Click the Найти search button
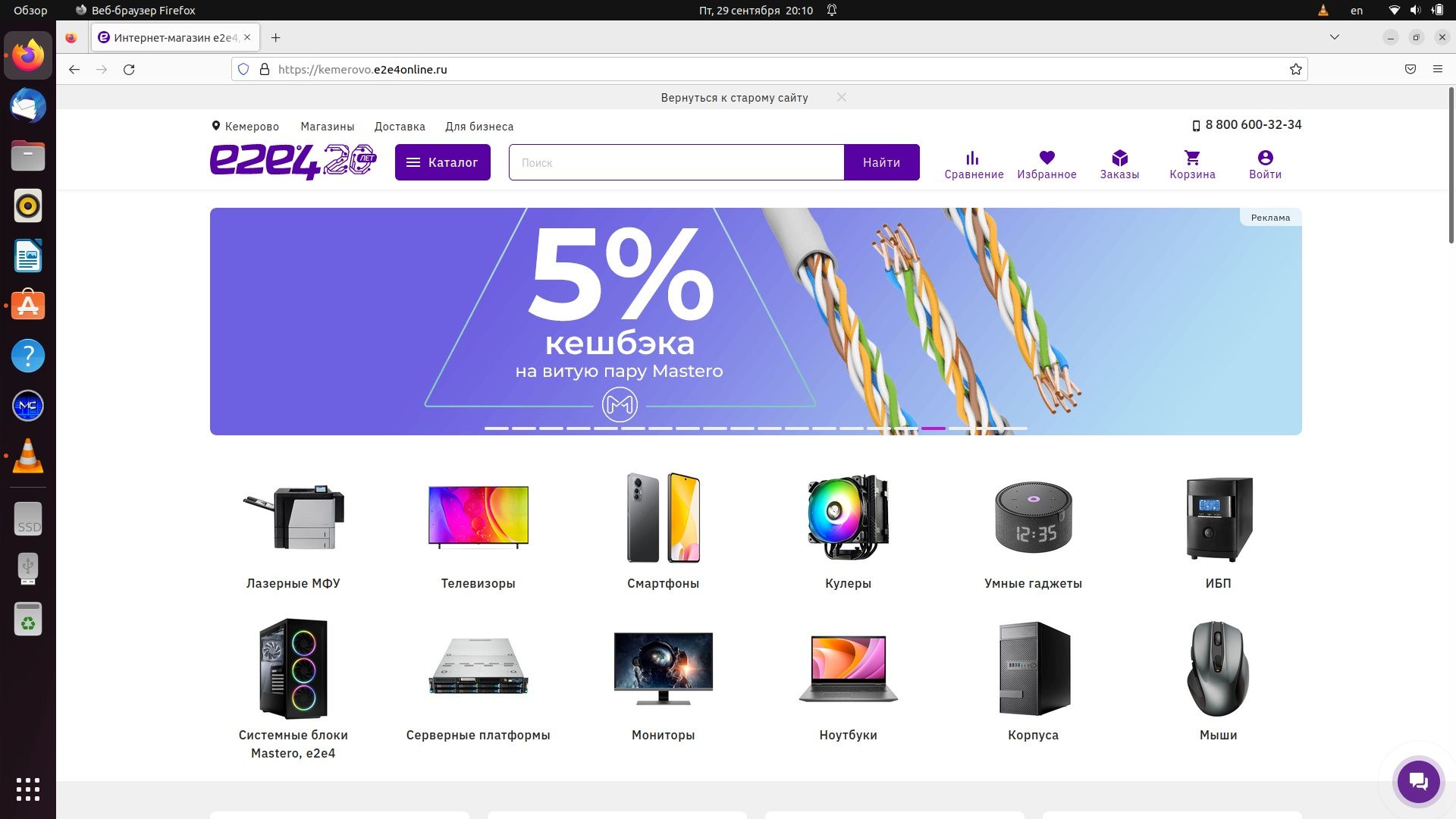 (x=881, y=162)
